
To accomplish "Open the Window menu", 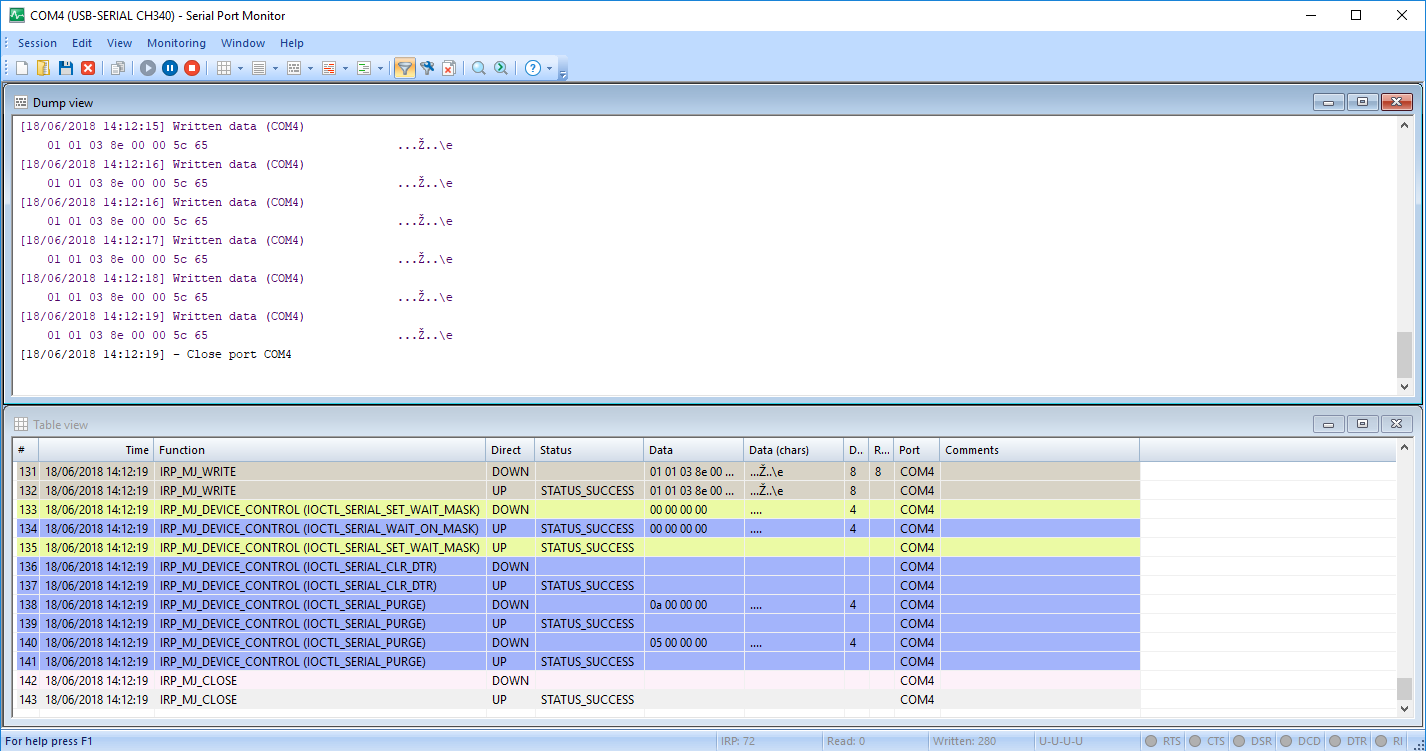I will [x=243, y=43].
